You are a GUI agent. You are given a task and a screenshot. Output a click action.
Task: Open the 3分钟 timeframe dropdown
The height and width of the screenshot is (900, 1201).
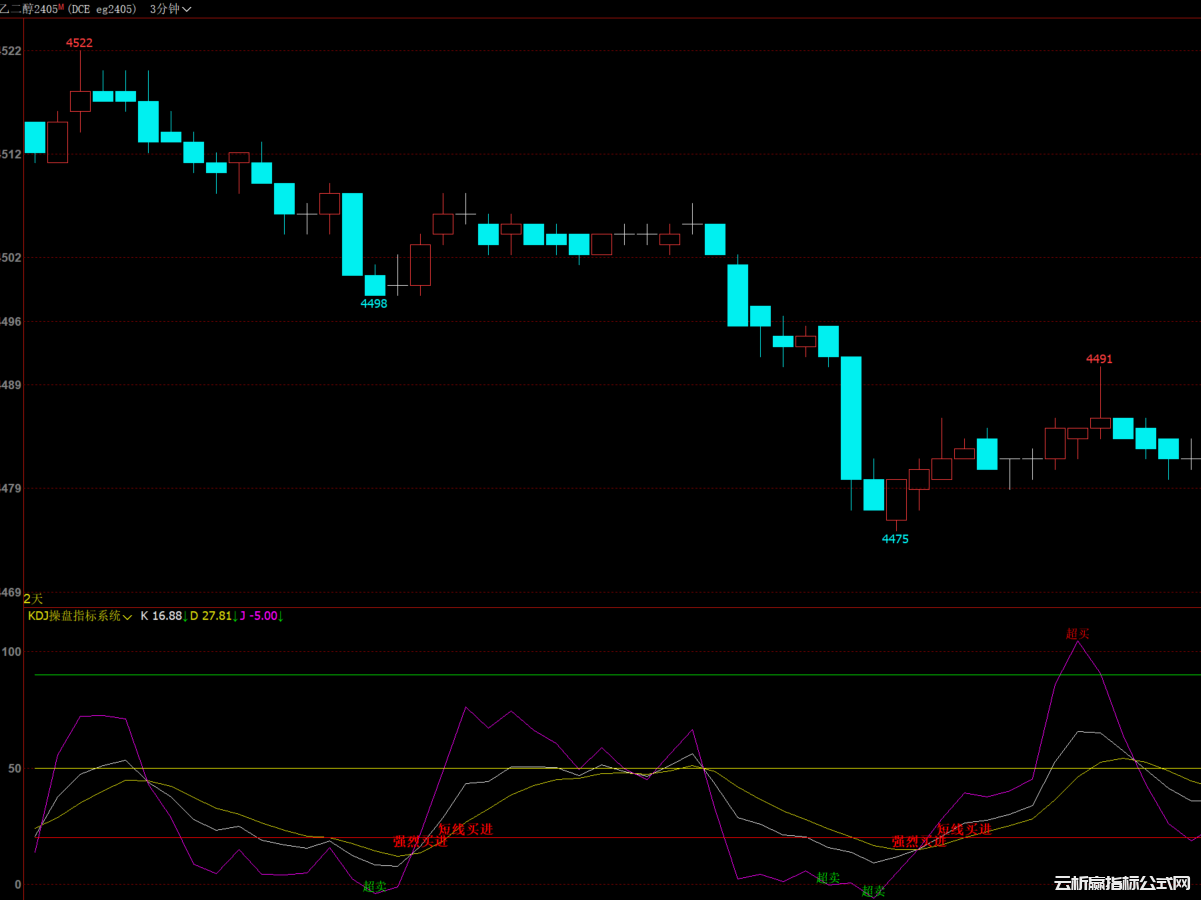(170, 8)
